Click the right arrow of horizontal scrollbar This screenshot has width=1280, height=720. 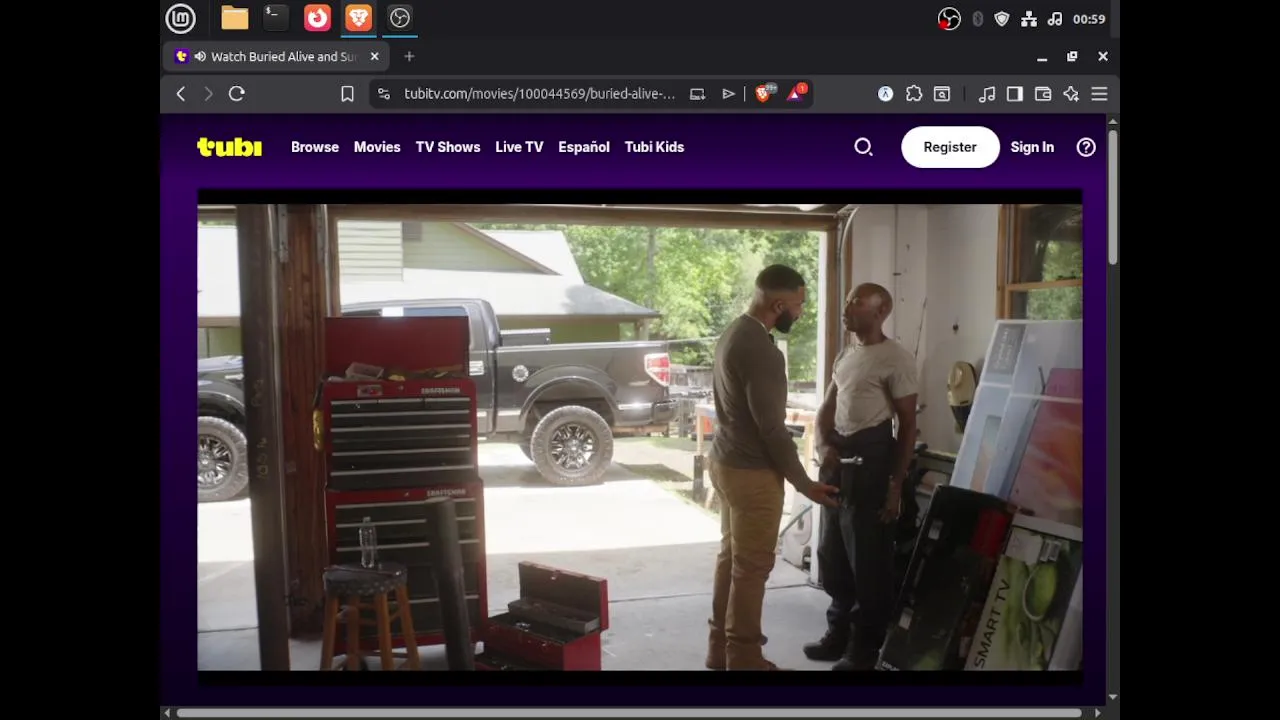(1098, 713)
